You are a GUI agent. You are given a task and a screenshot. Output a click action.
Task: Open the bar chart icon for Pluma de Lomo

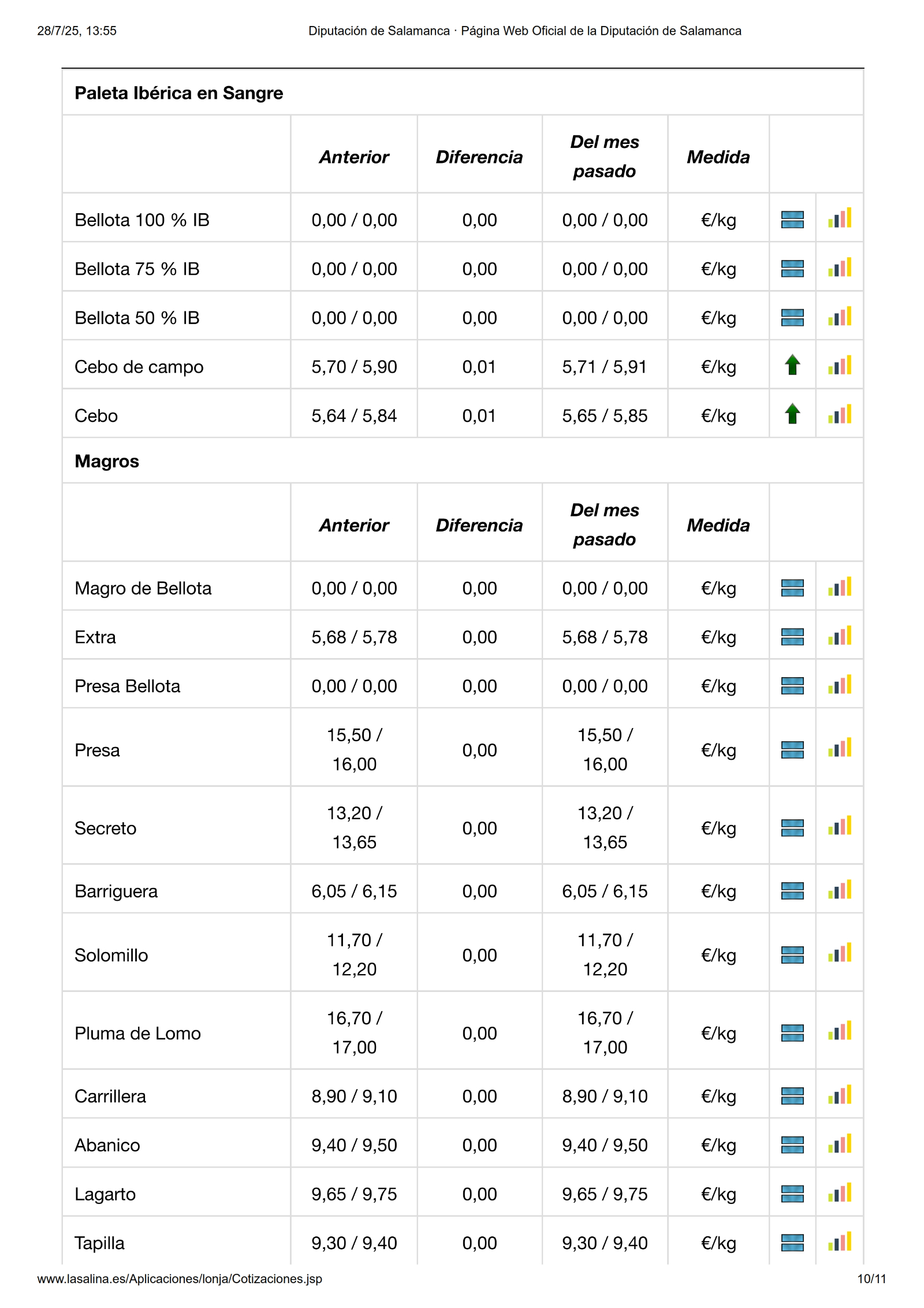(839, 1031)
